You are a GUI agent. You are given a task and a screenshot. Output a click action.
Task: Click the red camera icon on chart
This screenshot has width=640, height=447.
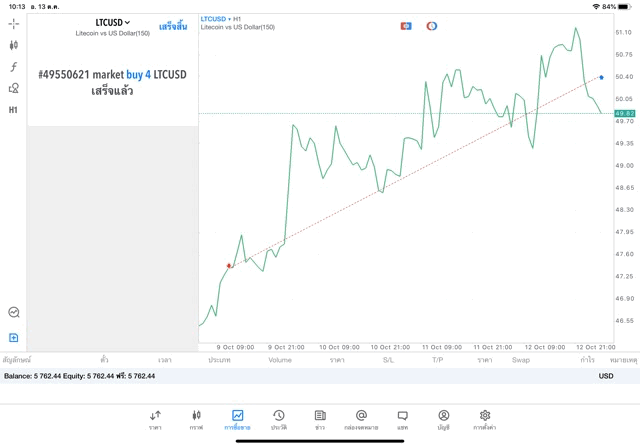coord(406,26)
